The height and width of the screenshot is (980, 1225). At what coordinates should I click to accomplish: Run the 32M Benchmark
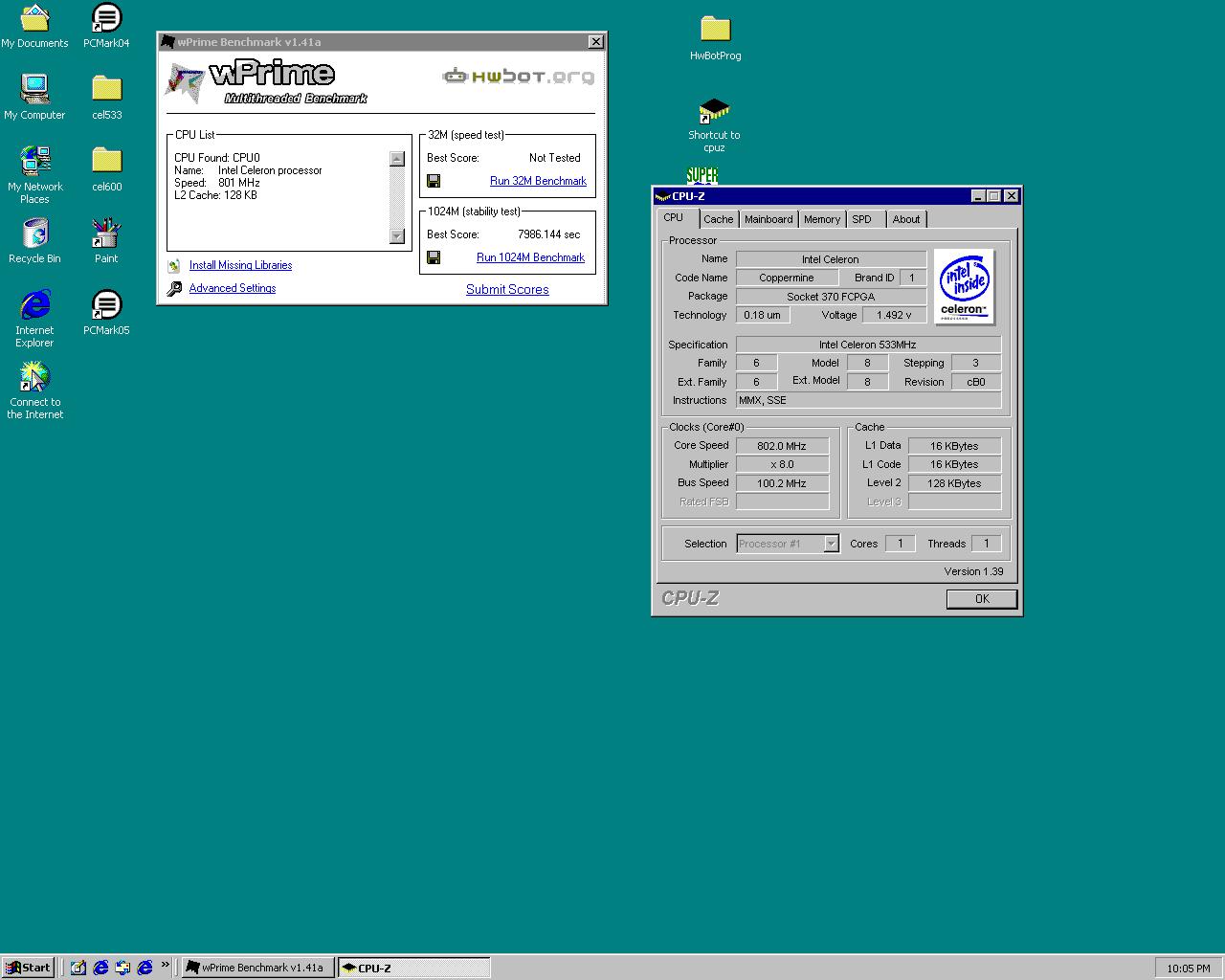[x=538, y=181]
